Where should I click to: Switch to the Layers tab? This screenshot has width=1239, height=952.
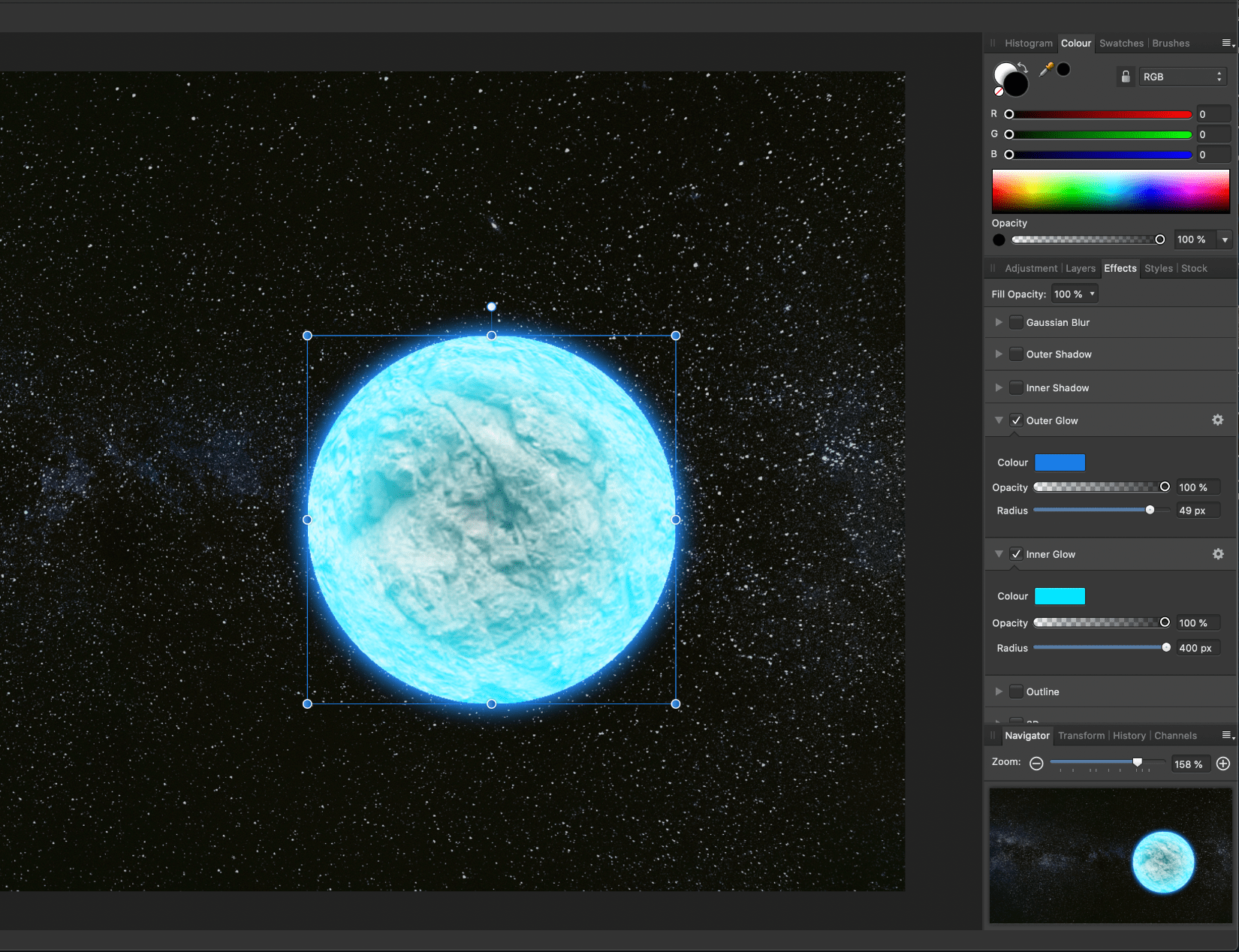pyautogui.click(x=1080, y=269)
